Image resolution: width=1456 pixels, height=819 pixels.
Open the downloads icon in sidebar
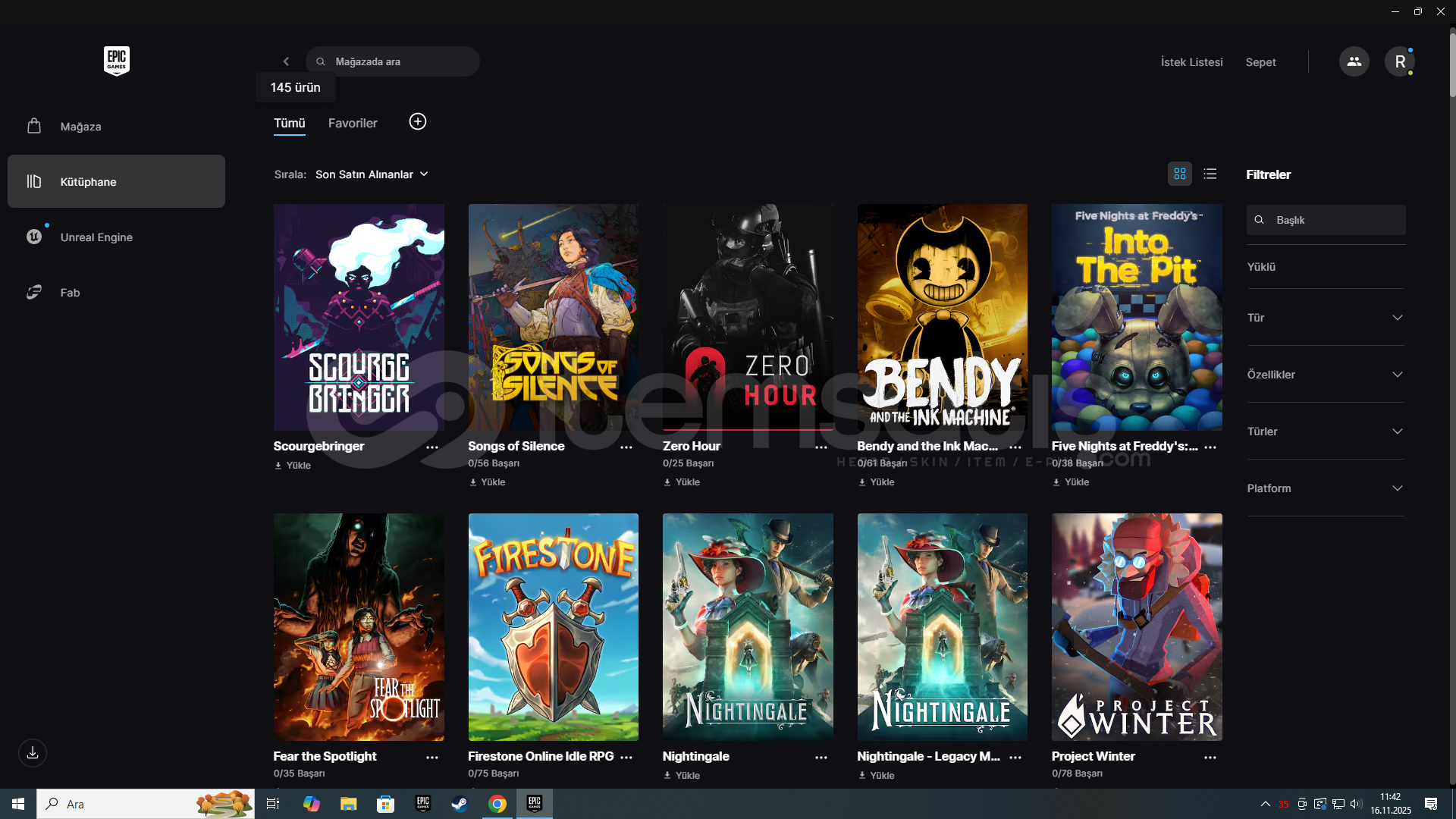(x=33, y=753)
